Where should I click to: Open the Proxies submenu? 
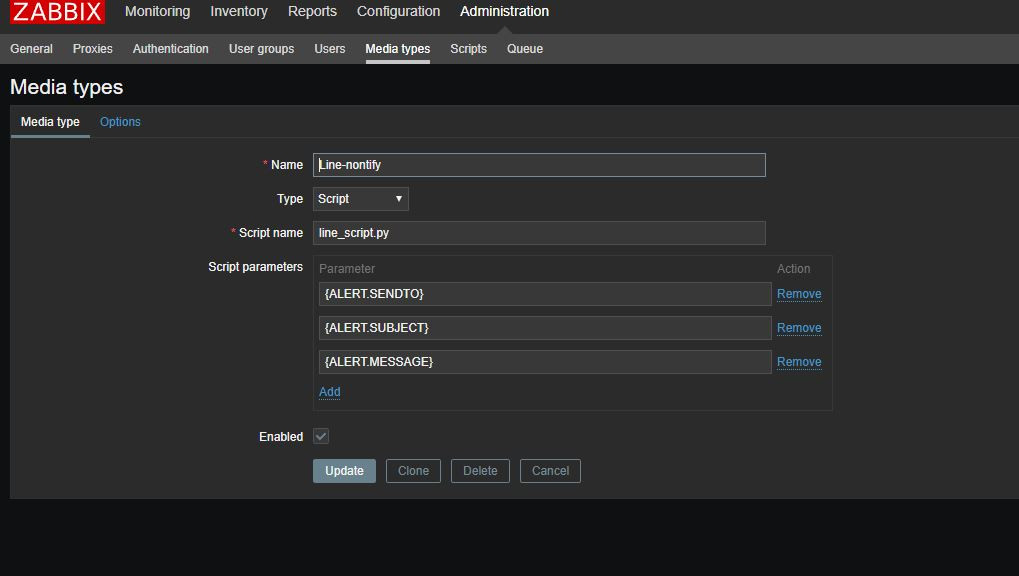(x=93, y=49)
